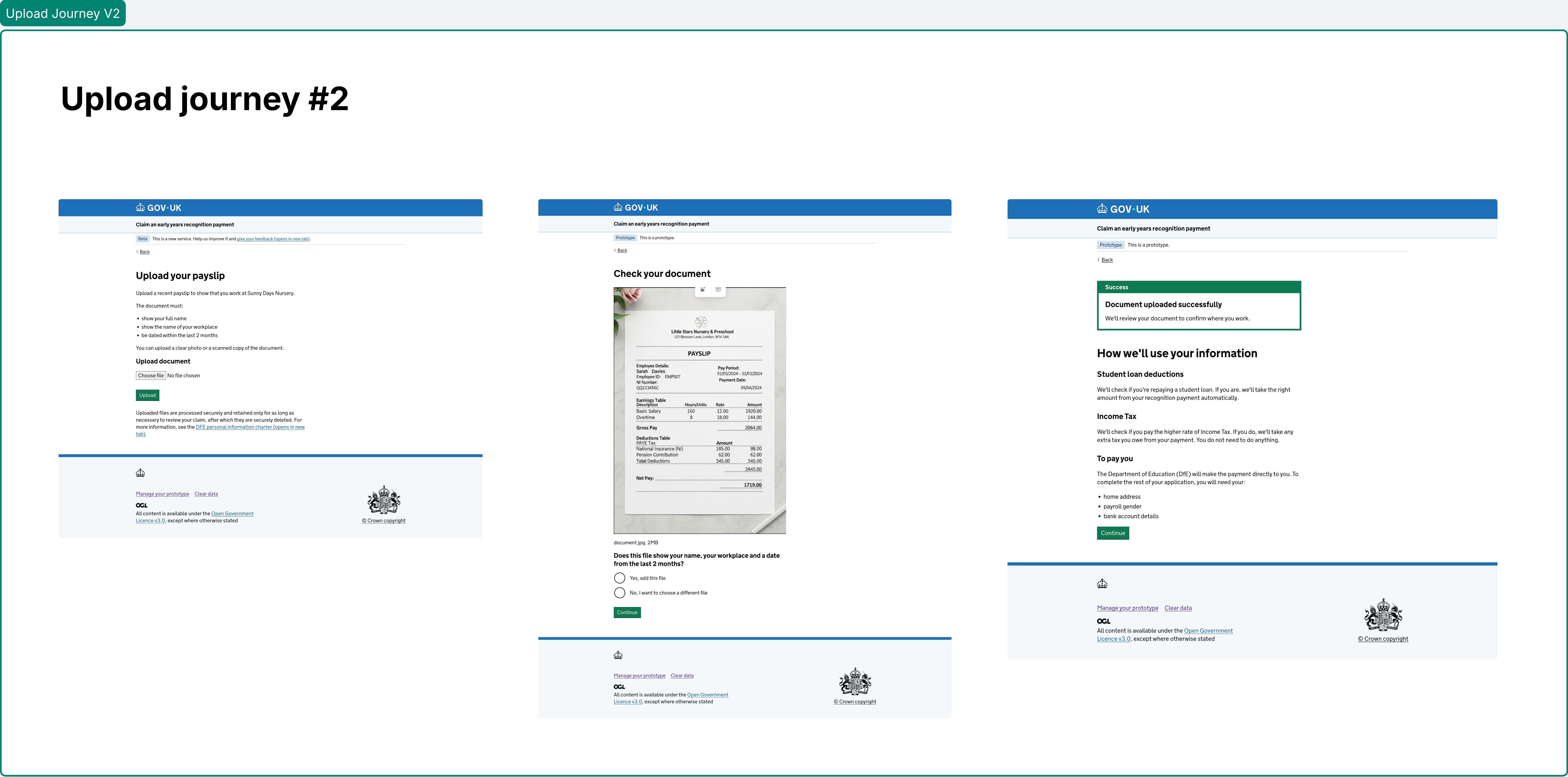Click 'No file chosen' text
This screenshot has height=777, width=1568.
(183, 376)
